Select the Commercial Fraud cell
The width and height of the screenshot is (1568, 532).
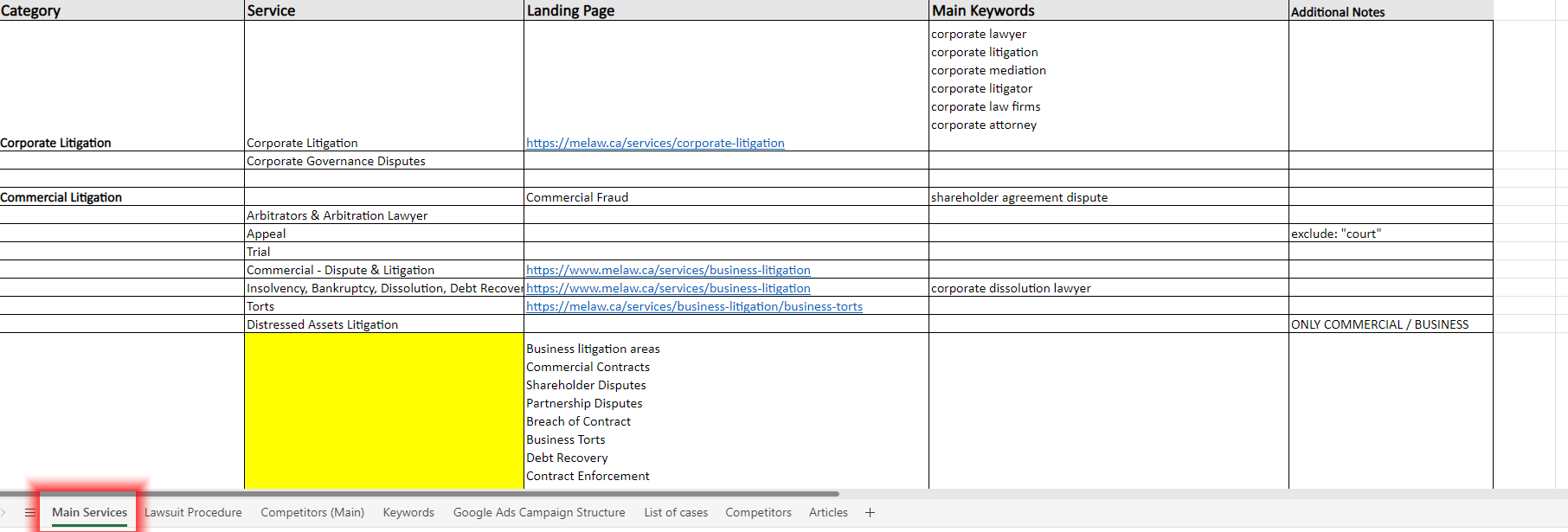point(726,197)
